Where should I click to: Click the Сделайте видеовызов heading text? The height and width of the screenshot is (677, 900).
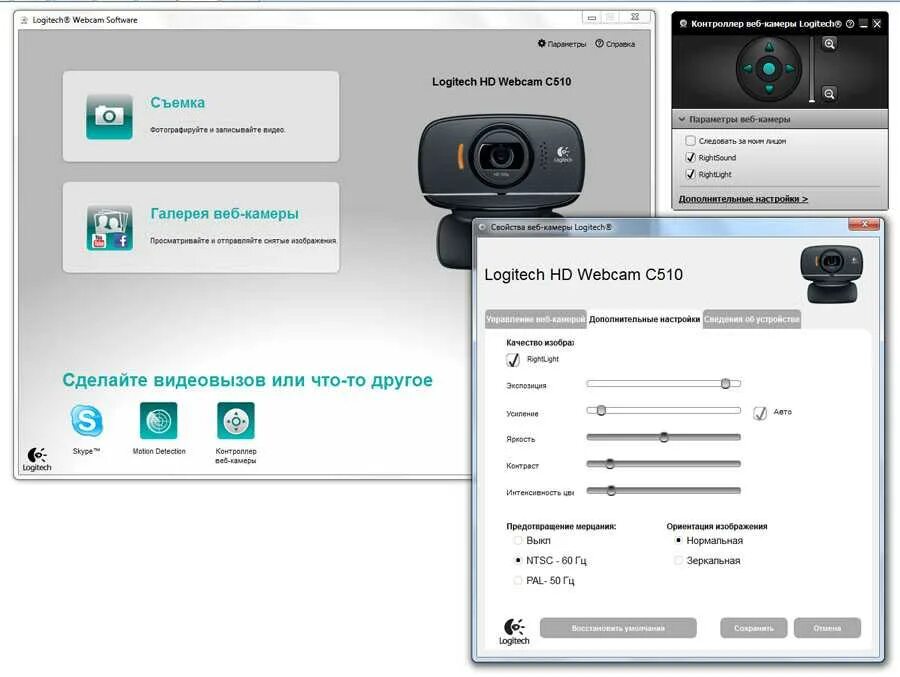[247, 380]
